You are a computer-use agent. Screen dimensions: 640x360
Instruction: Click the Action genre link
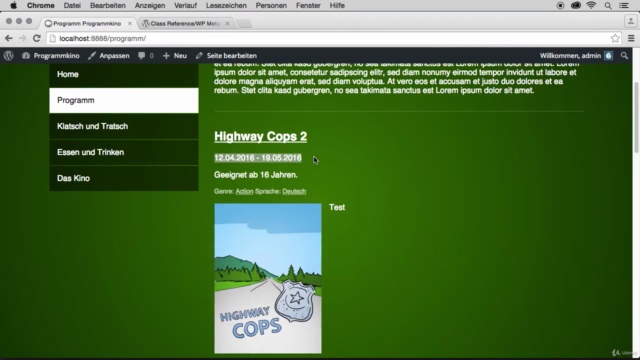pos(244,191)
